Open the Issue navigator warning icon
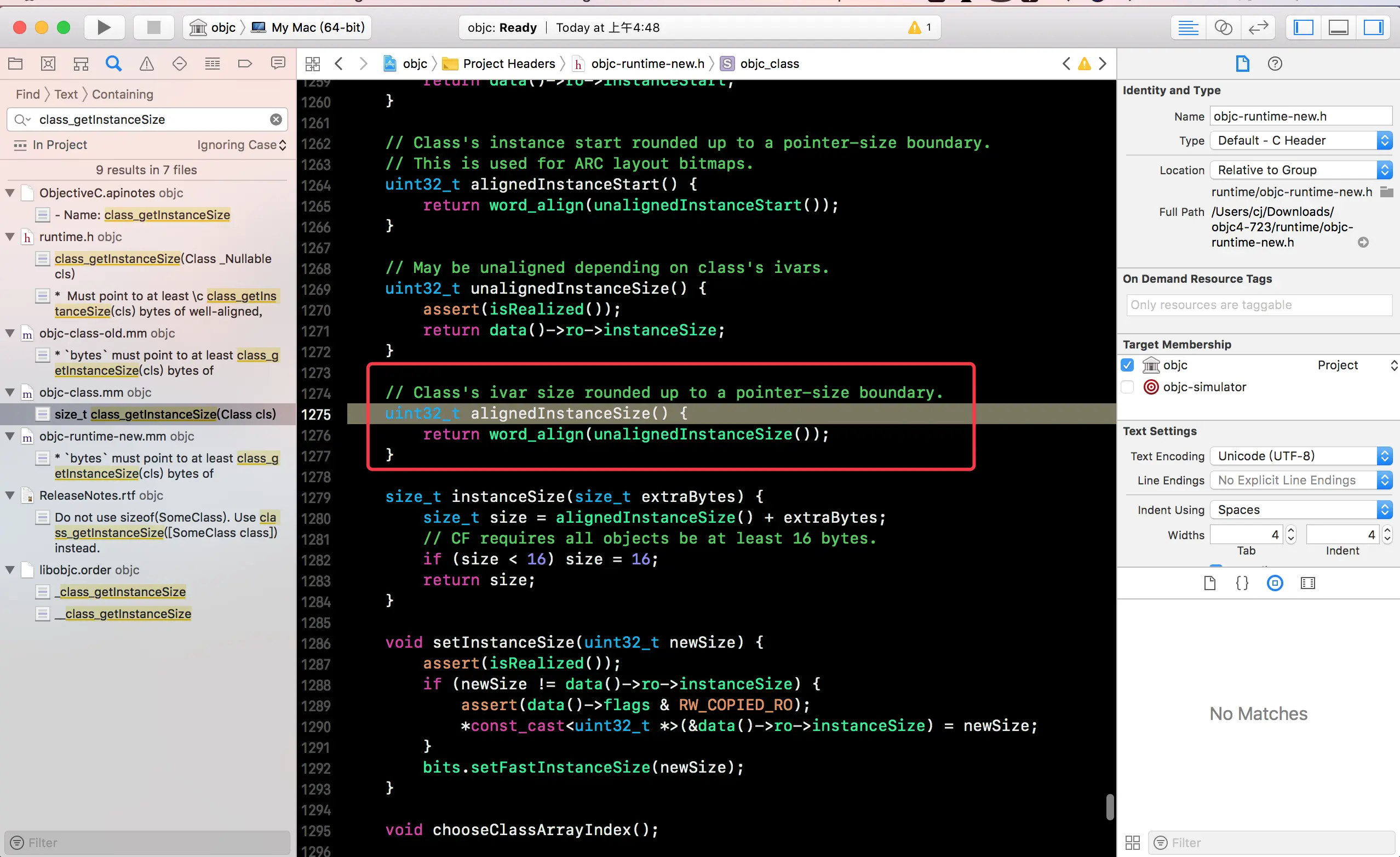 coord(147,64)
